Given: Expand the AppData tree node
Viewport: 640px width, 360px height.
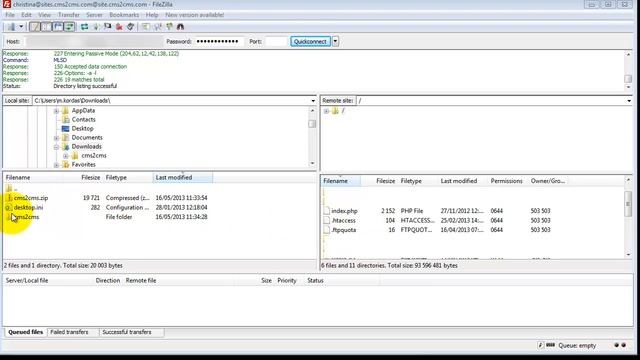Looking at the screenshot, I should (56, 111).
